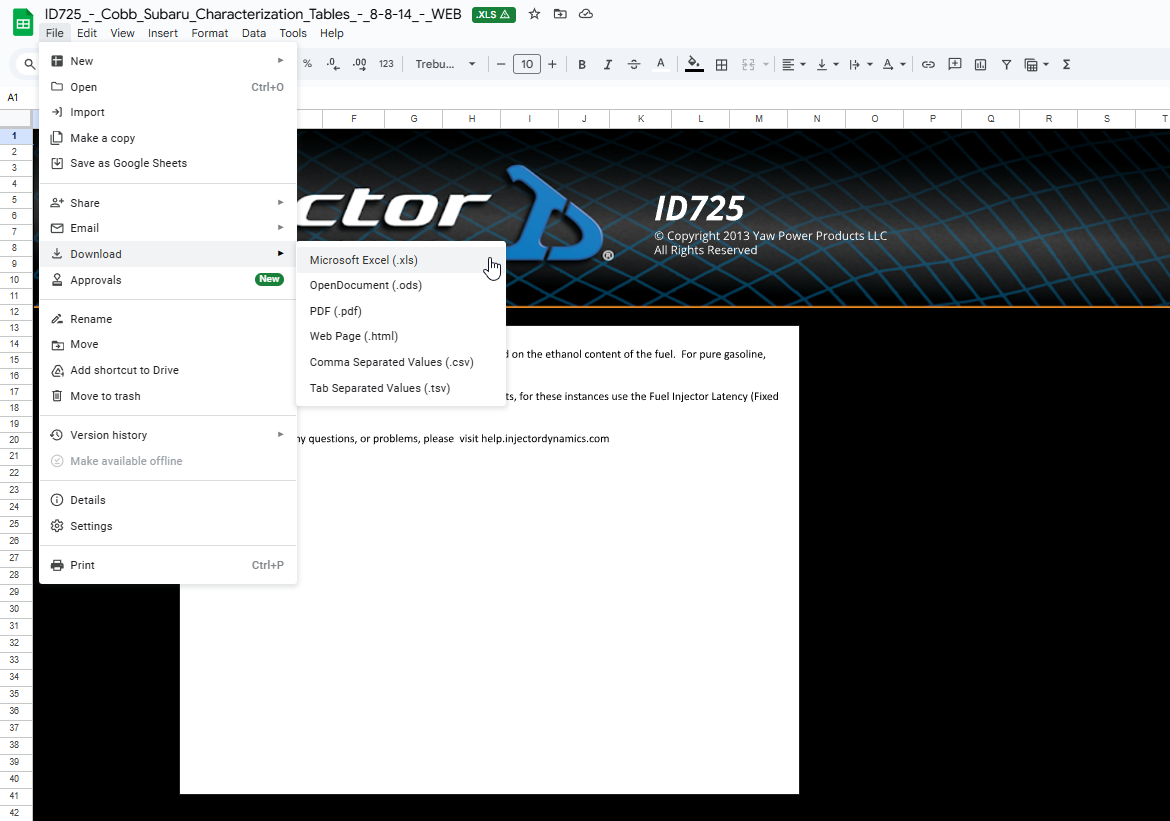Open the text color picker
Image resolution: width=1170 pixels, height=821 pixels.
click(x=660, y=64)
